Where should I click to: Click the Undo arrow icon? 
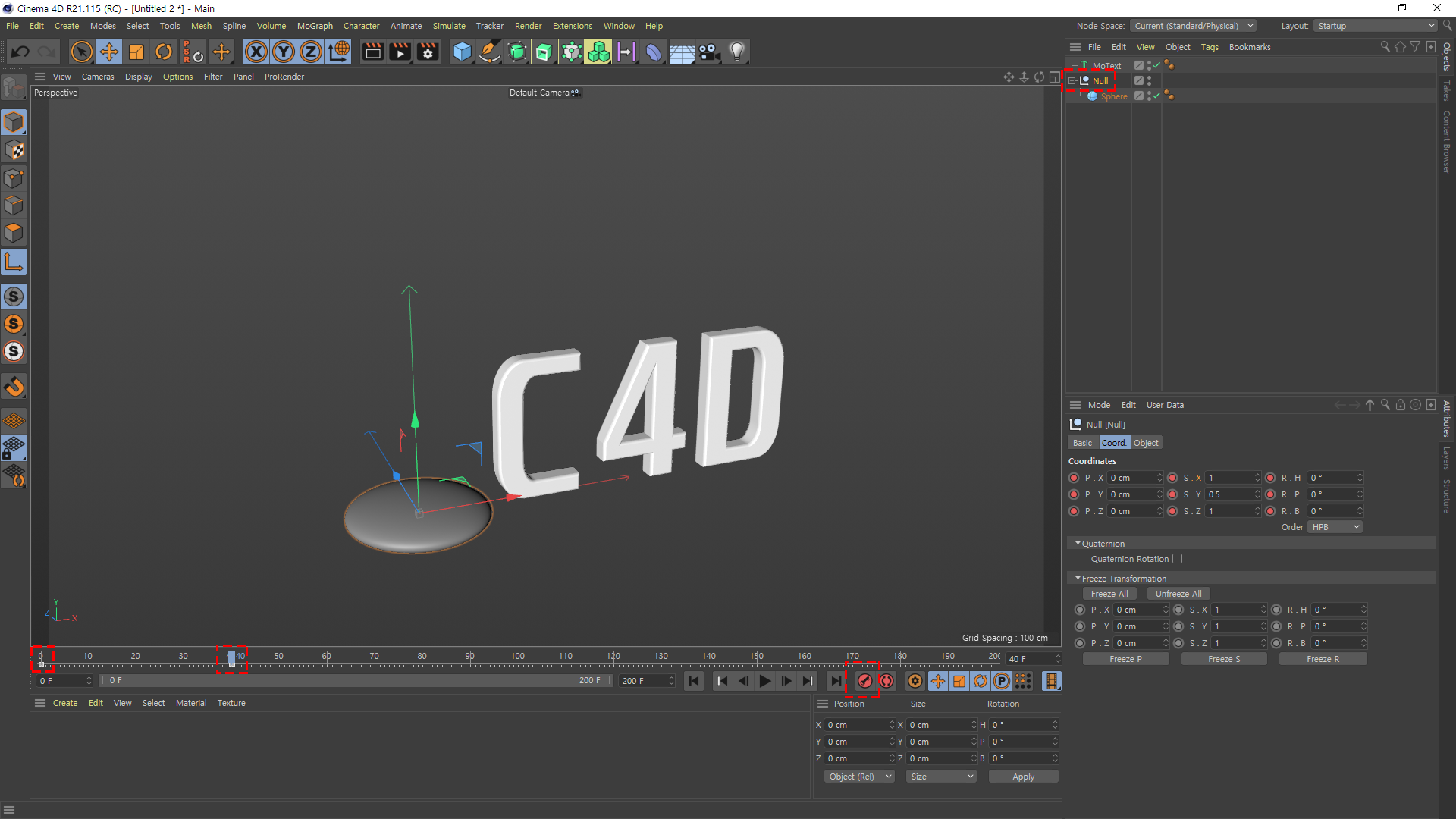click(20, 52)
